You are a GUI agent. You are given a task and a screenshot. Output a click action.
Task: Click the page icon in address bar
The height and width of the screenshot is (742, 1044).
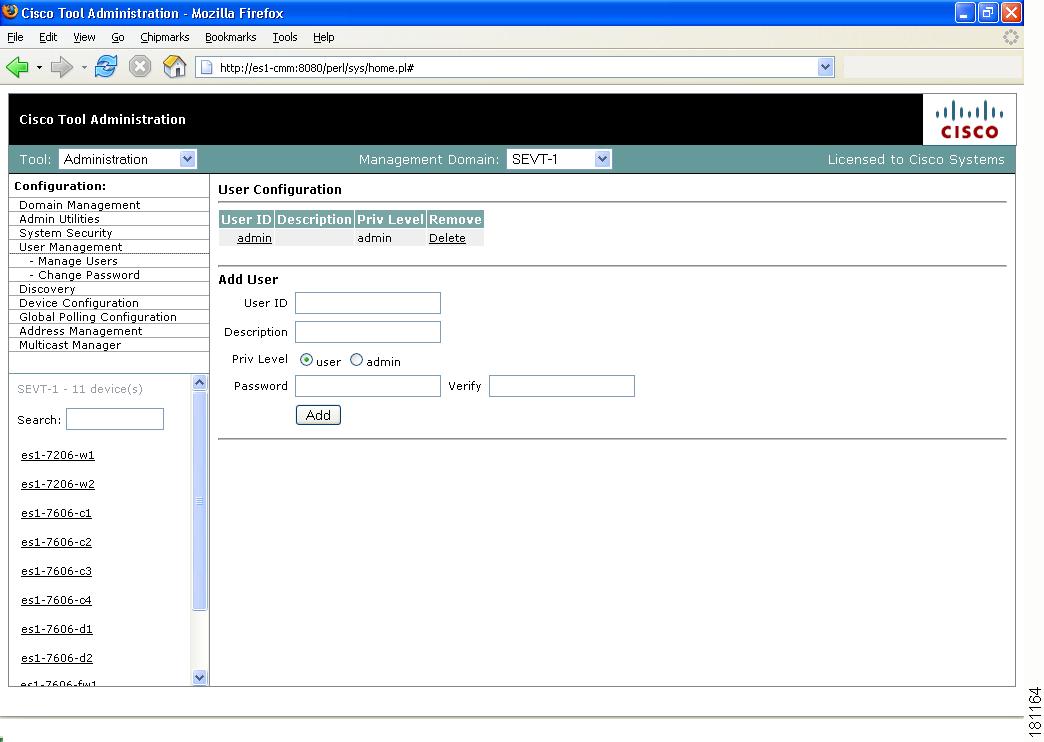pos(206,67)
